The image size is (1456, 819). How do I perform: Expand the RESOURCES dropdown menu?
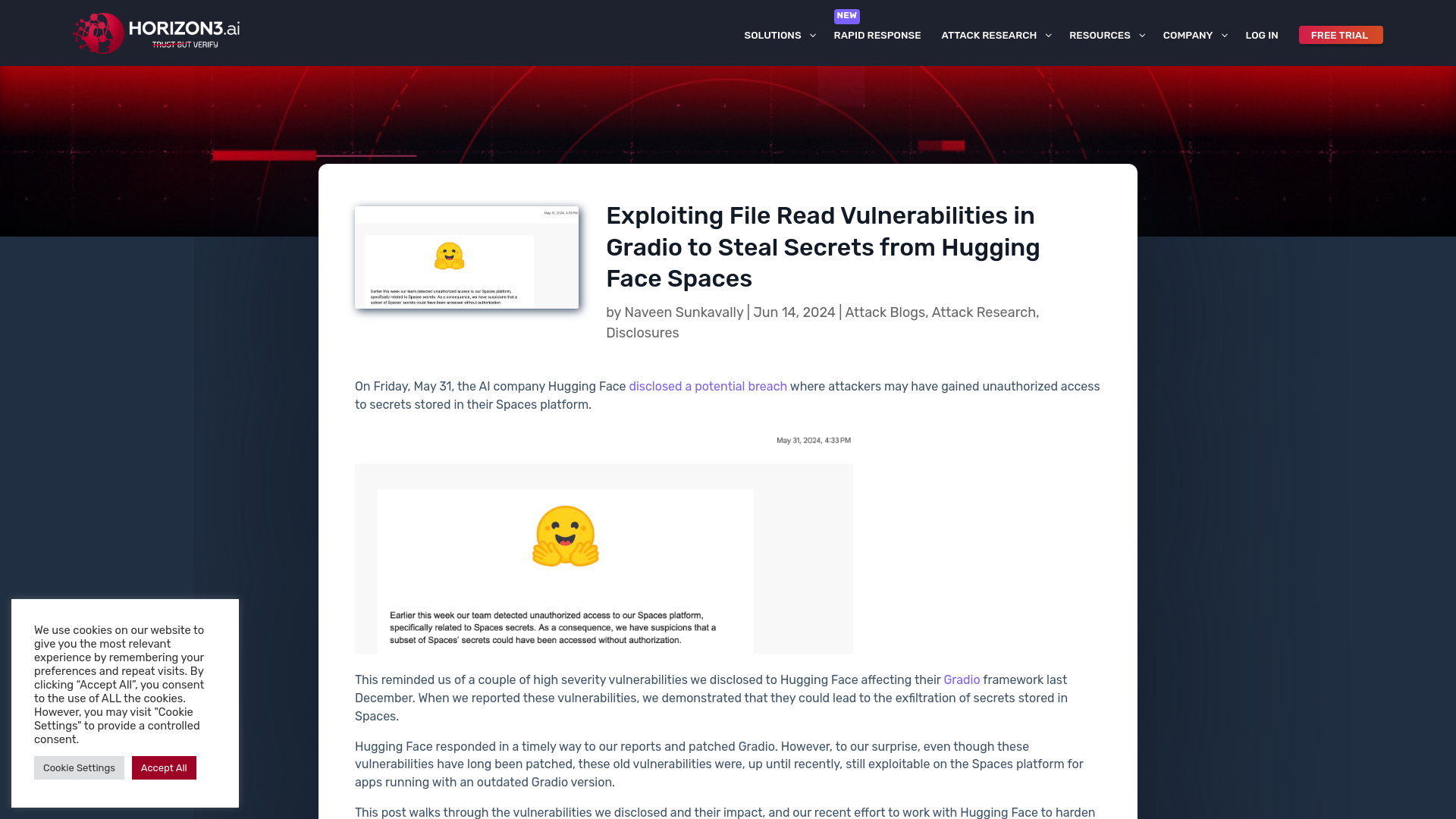[1107, 35]
